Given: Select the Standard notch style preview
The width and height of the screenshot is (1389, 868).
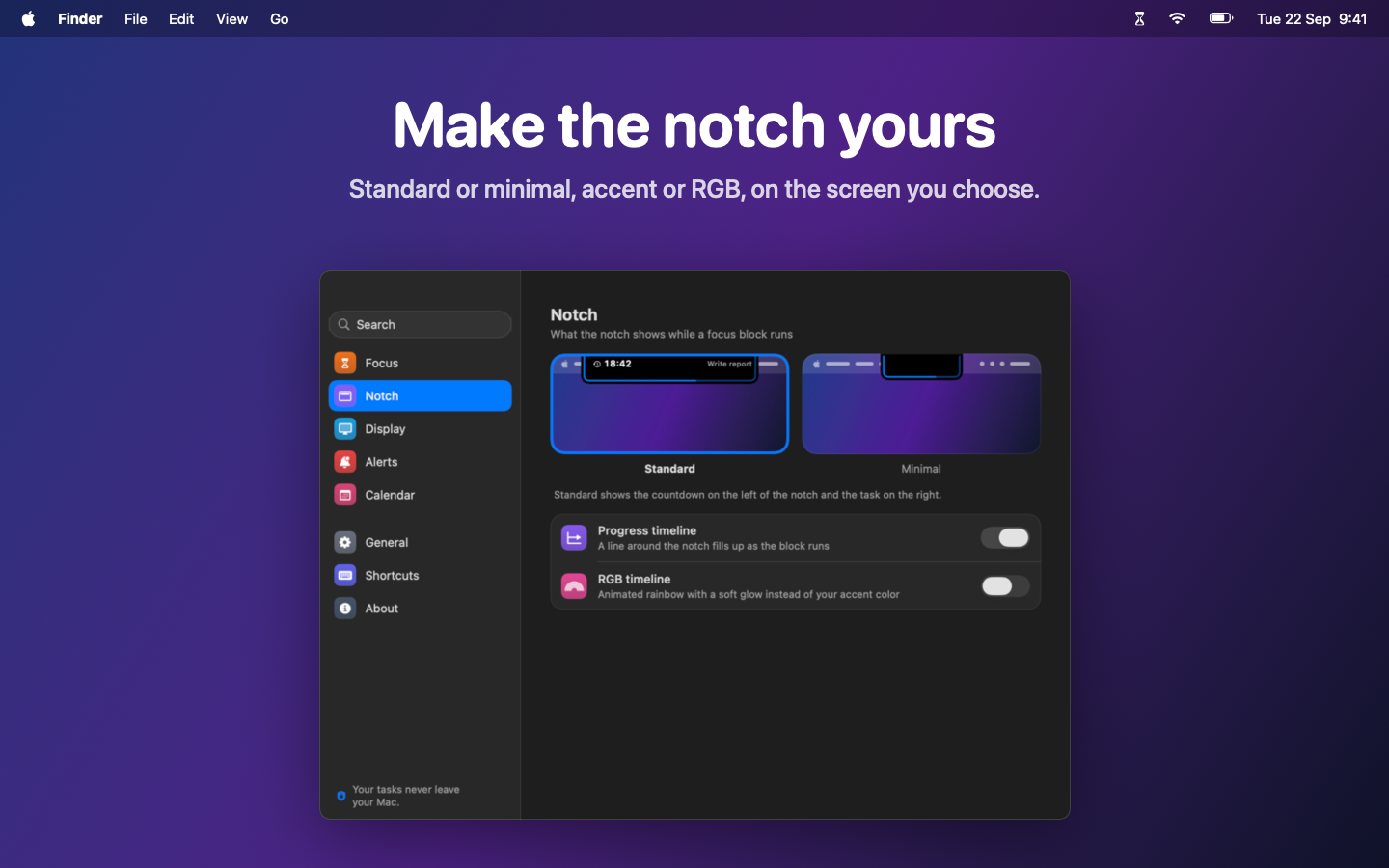Looking at the screenshot, I should click(x=669, y=403).
